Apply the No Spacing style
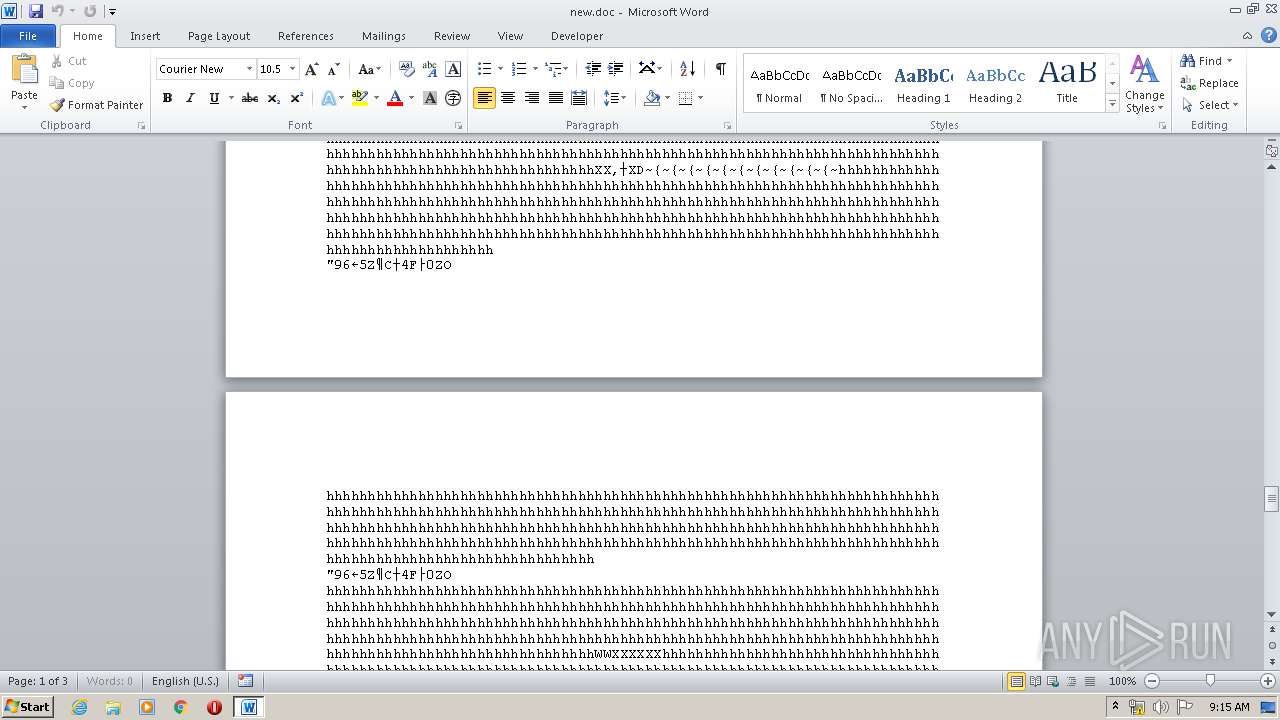 (851, 83)
